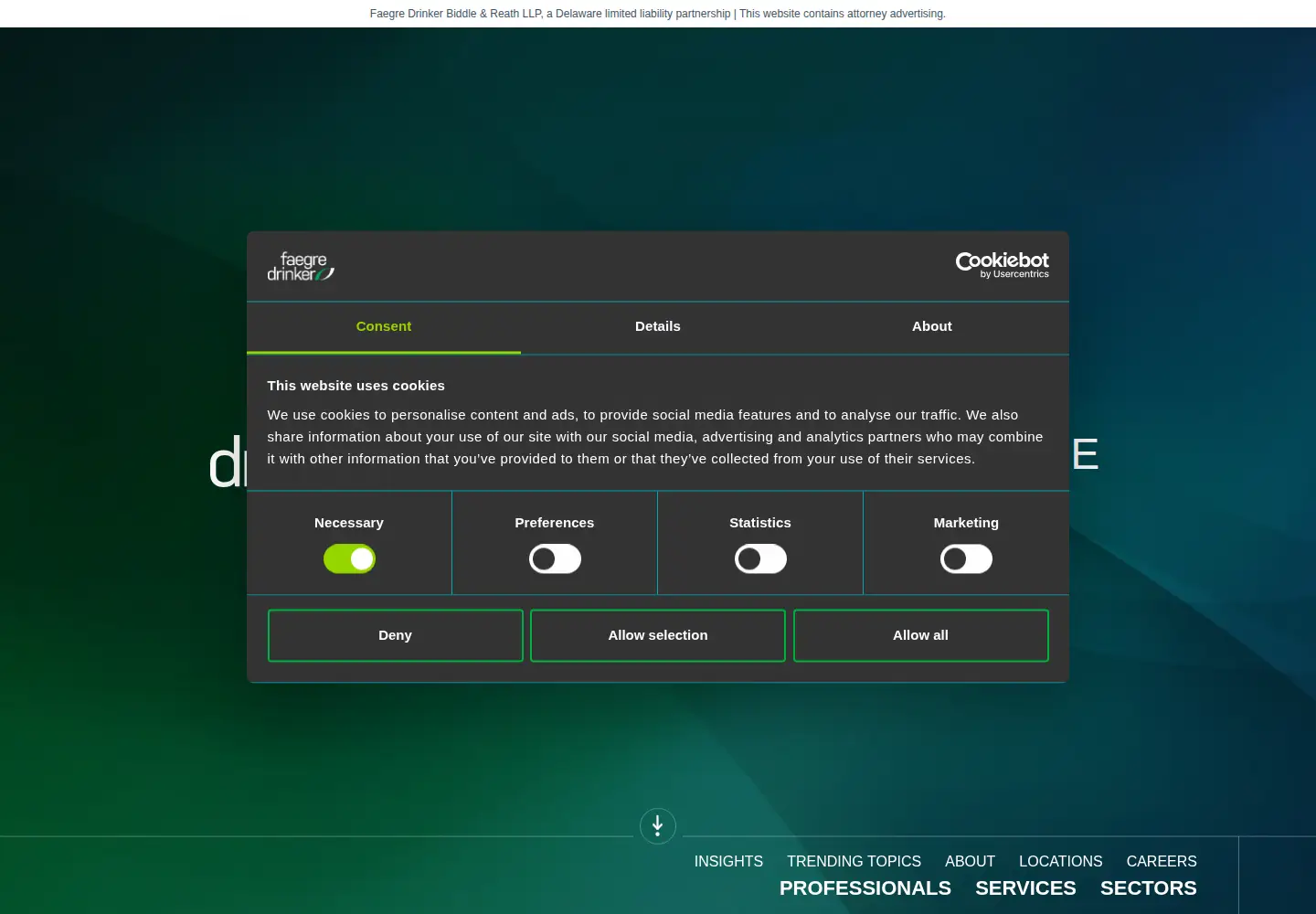
Task: Open the About link in footer navigation
Action: (x=970, y=861)
